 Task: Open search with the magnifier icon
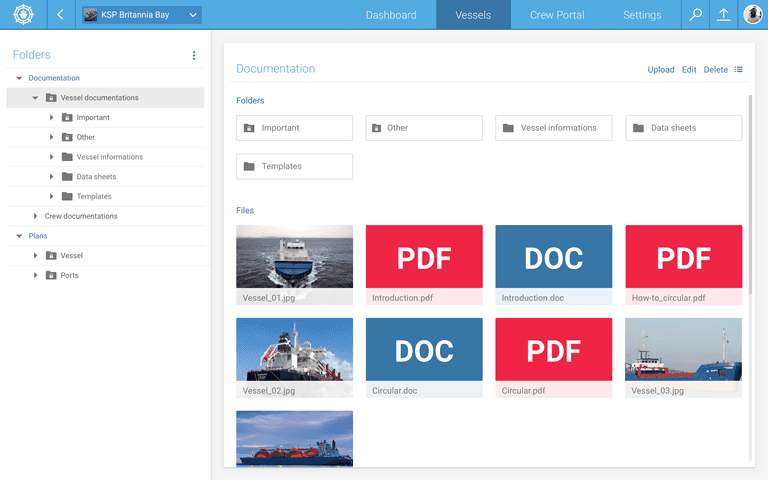click(x=696, y=15)
